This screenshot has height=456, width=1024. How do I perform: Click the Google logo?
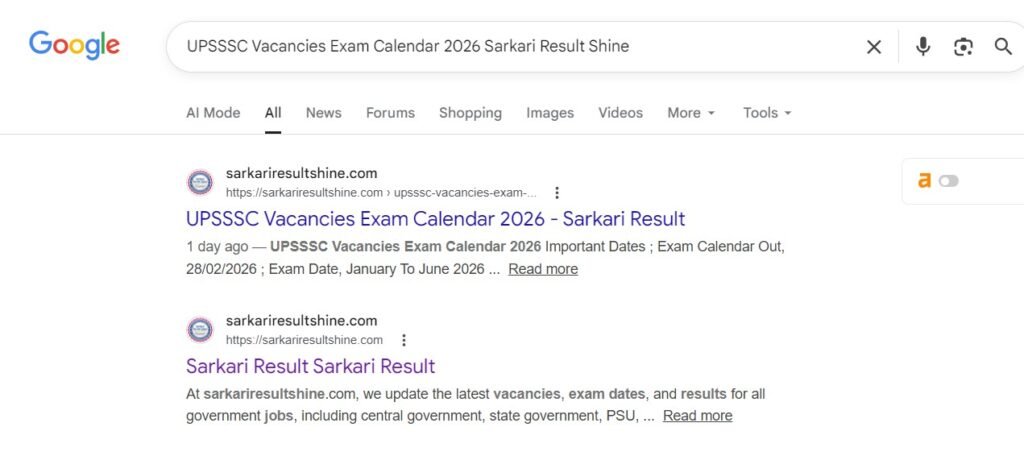pos(74,45)
